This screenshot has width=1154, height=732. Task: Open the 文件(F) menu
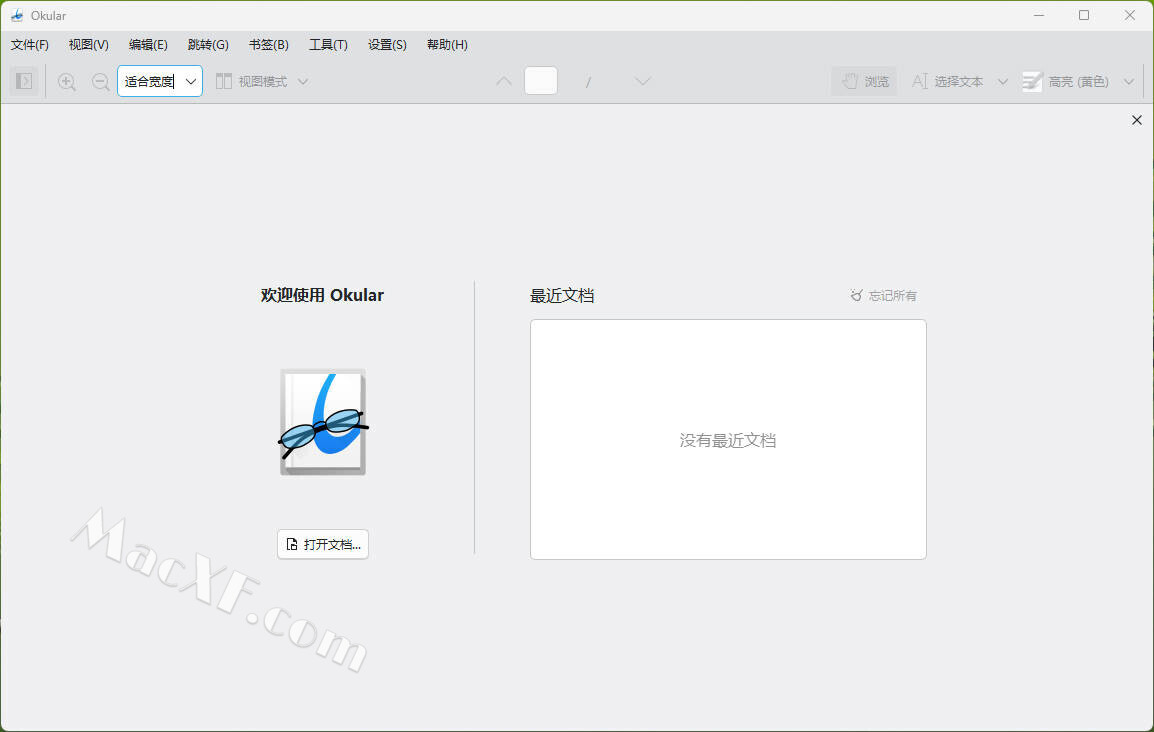[x=29, y=45]
